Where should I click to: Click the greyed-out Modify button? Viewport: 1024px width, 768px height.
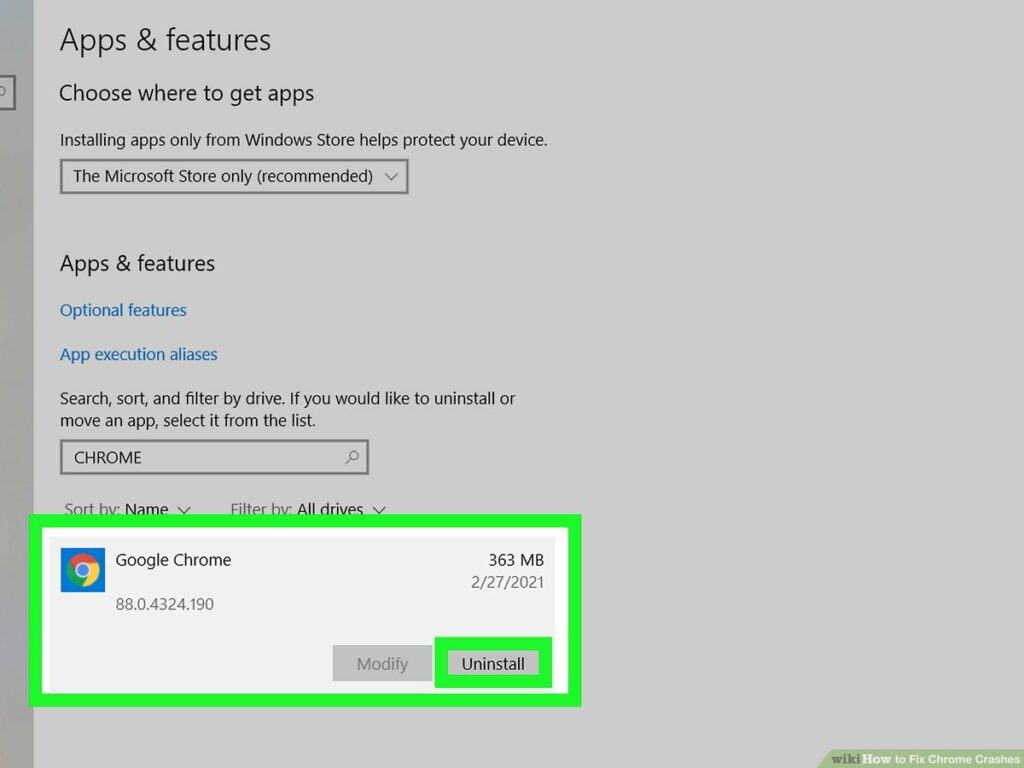click(x=382, y=664)
